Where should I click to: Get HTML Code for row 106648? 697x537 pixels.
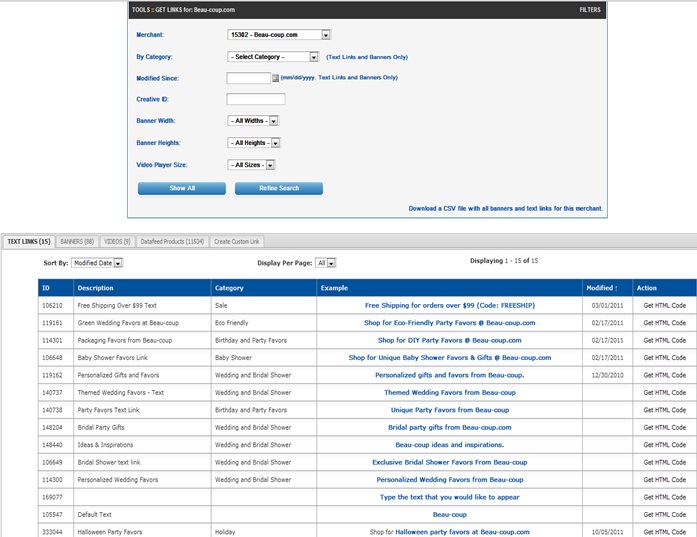click(665, 357)
